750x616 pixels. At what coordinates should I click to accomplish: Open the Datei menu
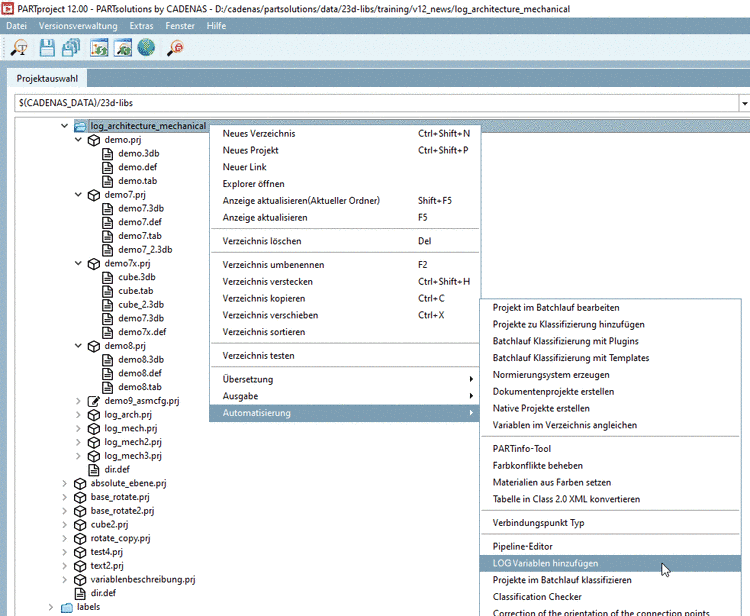pyautogui.click(x=16, y=26)
